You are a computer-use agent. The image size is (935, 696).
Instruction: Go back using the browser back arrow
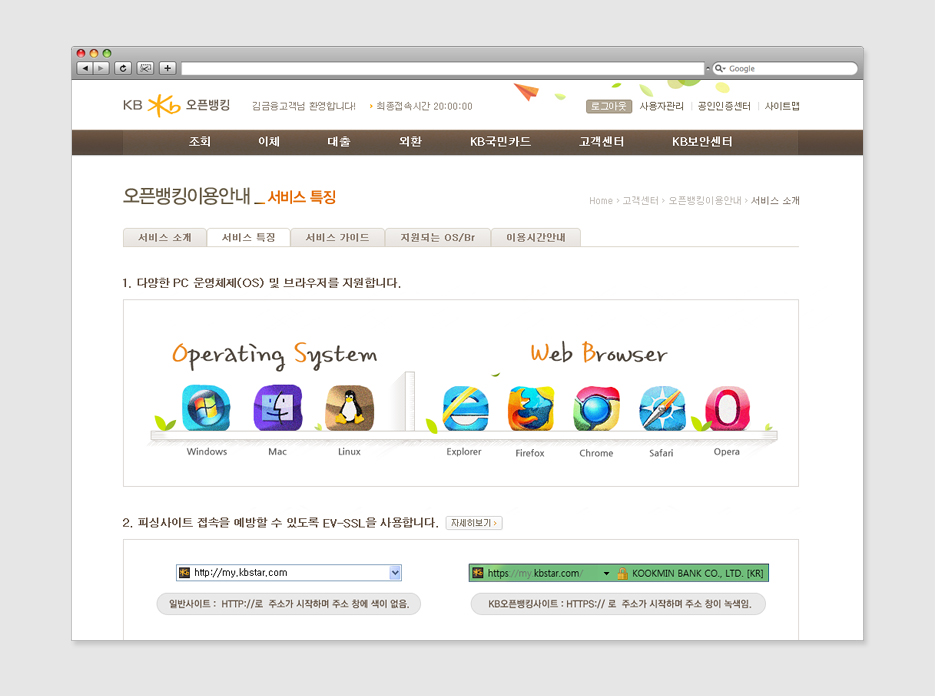point(85,68)
